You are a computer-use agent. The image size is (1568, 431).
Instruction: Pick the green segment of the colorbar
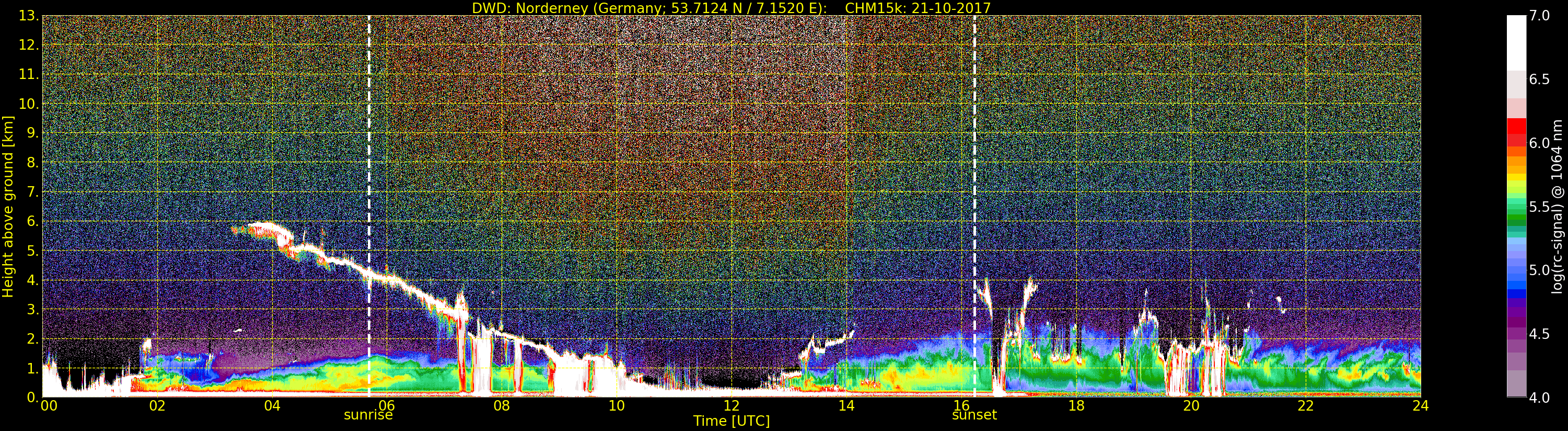point(1516,218)
